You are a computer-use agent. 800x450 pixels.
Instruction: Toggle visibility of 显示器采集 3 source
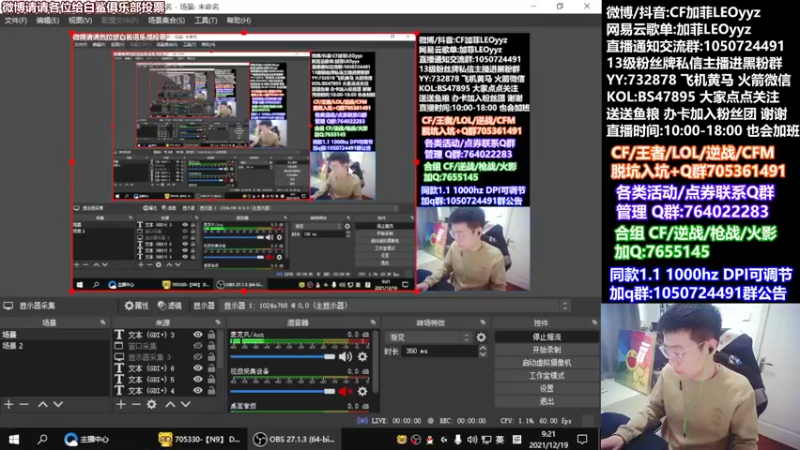point(197,357)
